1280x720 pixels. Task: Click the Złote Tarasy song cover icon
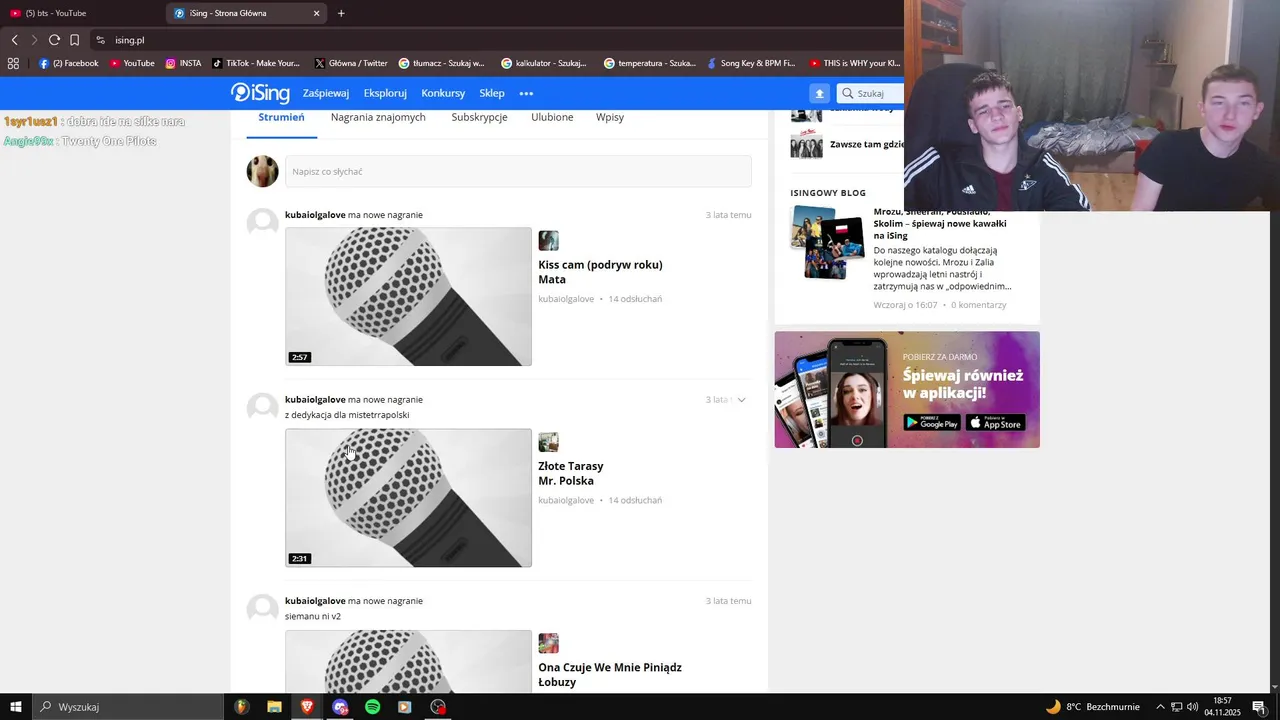pos(548,442)
